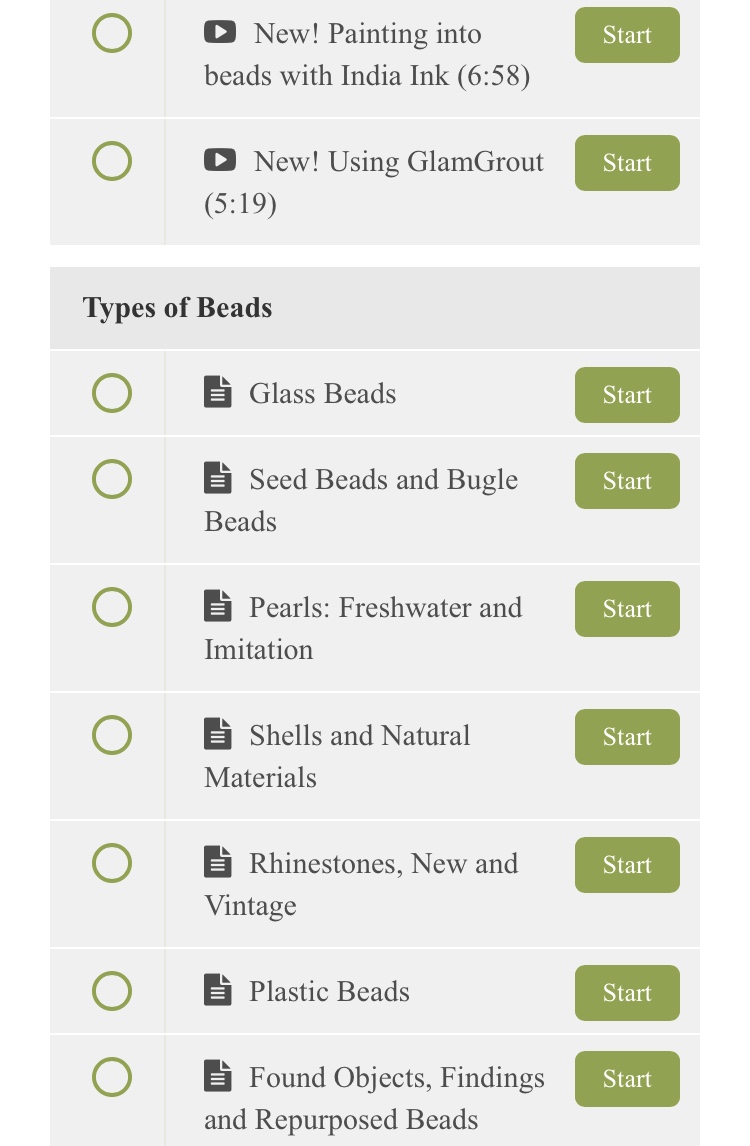The height and width of the screenshot is (1146, 750).
Task: Open the Pearls: Freshwater and Imitation lesson title
Action: 363,629
